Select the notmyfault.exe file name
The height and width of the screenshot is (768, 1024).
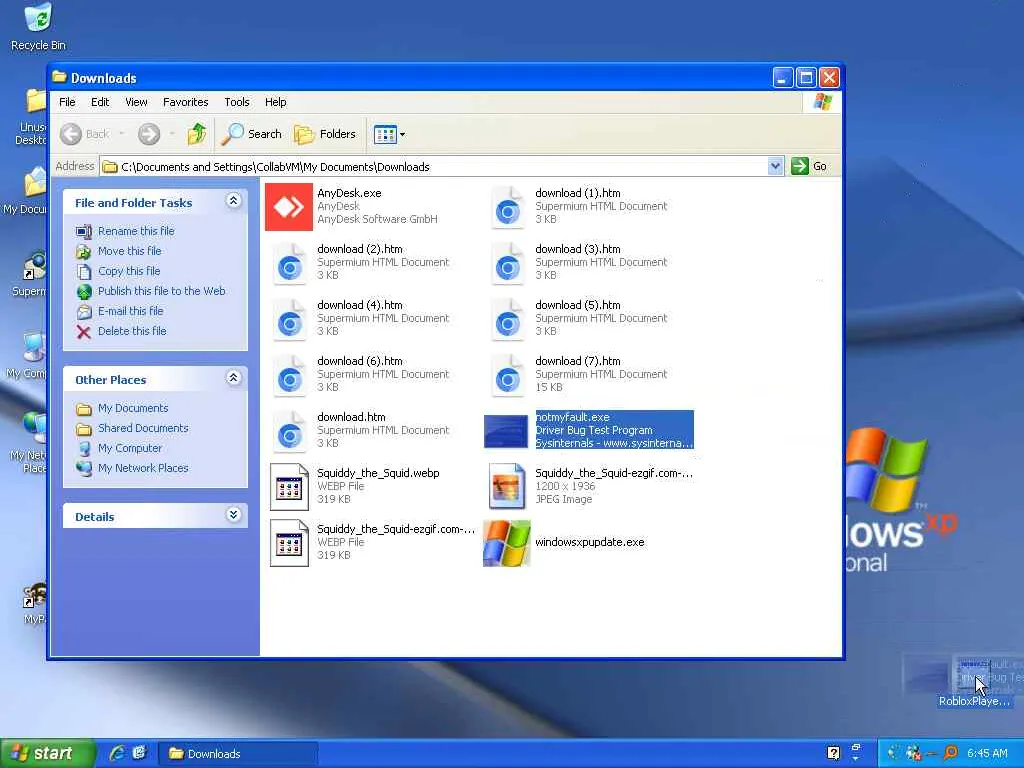tap(573, 417)
